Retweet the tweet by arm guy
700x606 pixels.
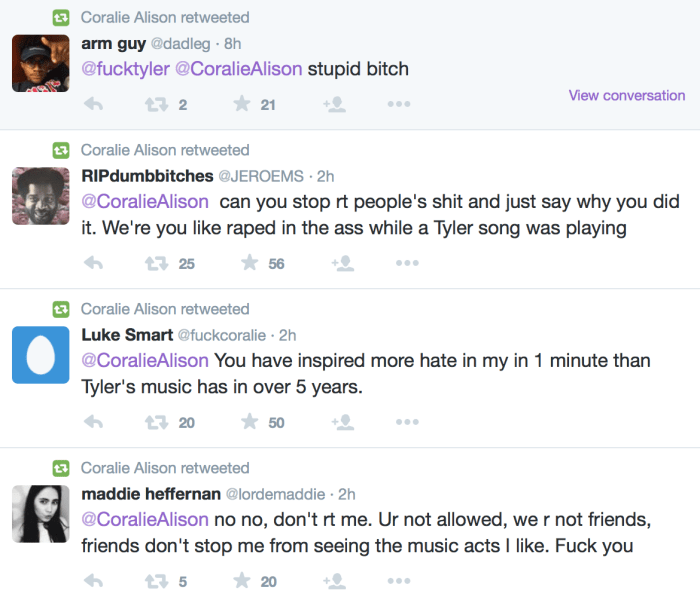click(x=156, y=104)
